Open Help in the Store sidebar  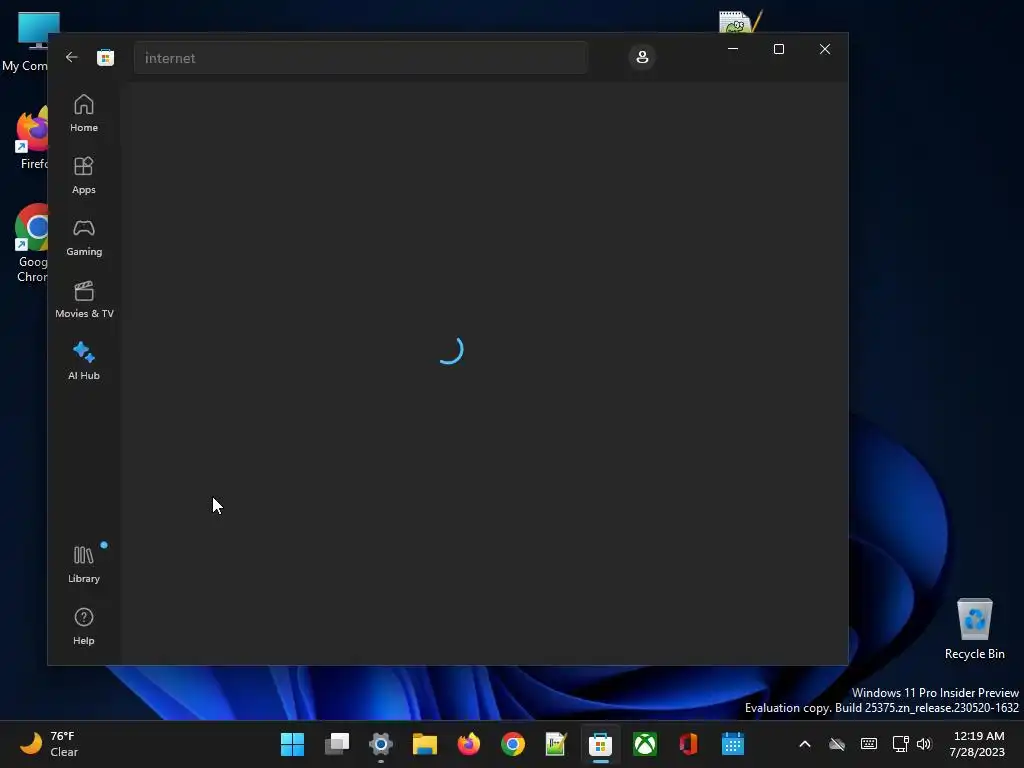84,626
